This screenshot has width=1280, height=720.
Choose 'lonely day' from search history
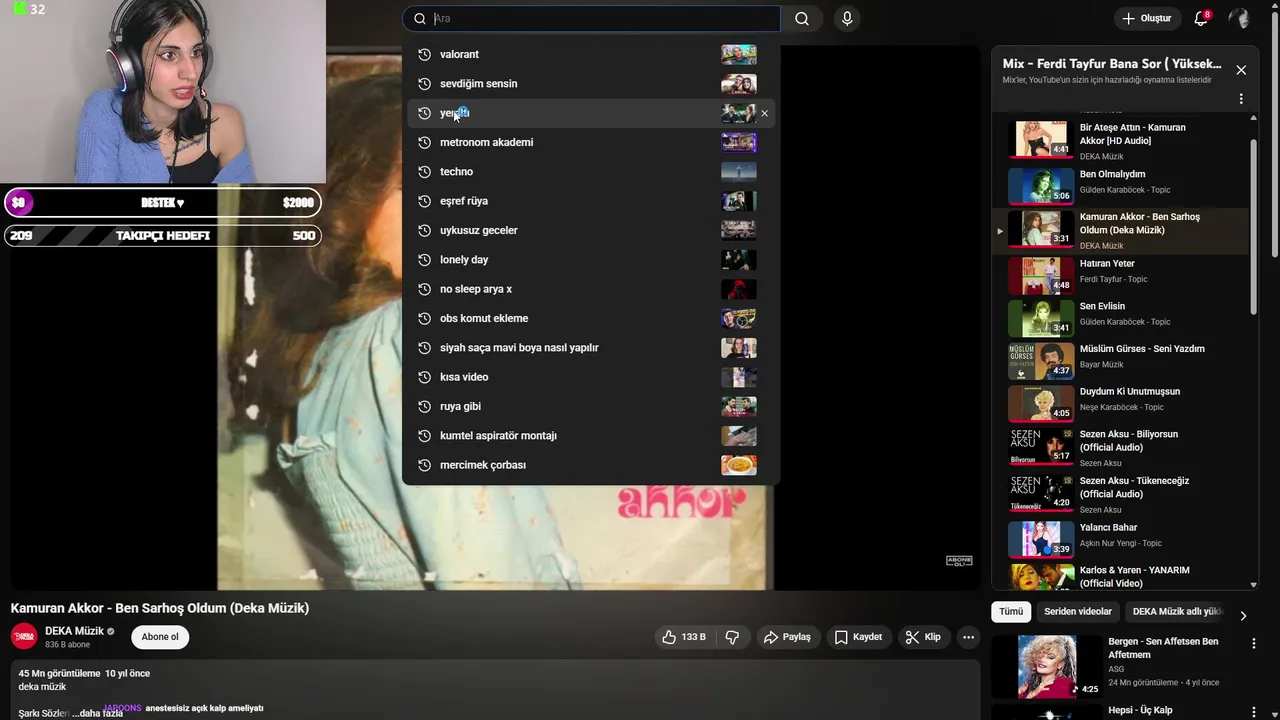click(x=591, y=260)
